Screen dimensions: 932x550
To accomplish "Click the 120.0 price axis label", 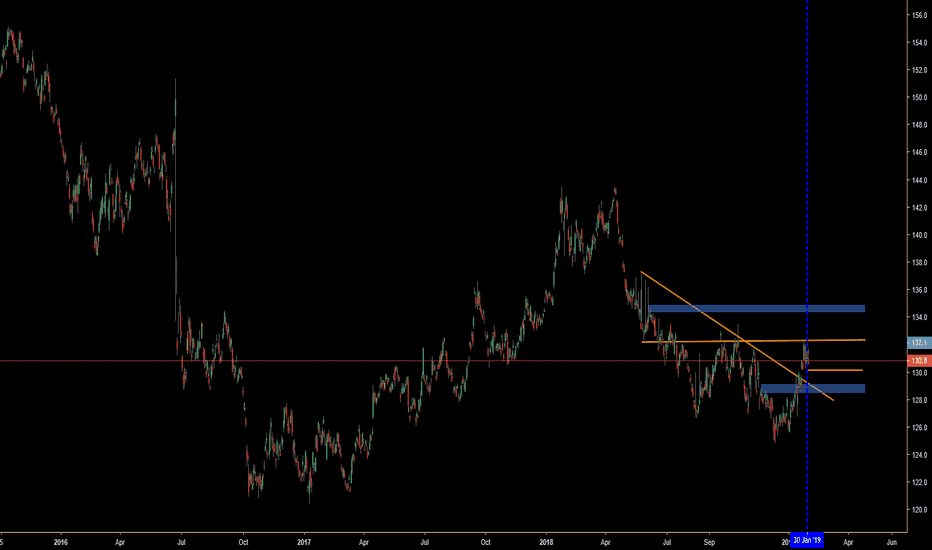I will pyautogui.click(x=920, y=510).
